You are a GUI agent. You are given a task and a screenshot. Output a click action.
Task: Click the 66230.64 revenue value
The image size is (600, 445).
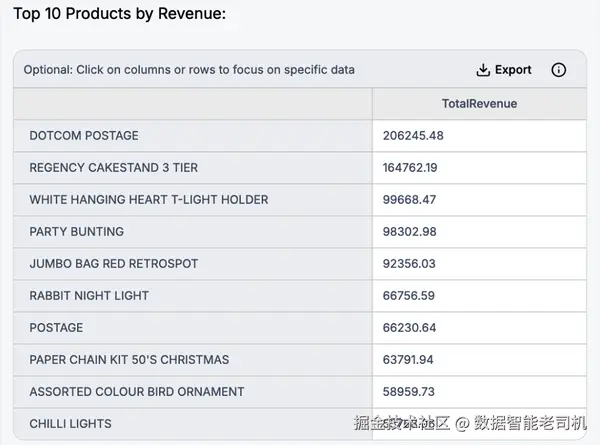pos(410,328)
